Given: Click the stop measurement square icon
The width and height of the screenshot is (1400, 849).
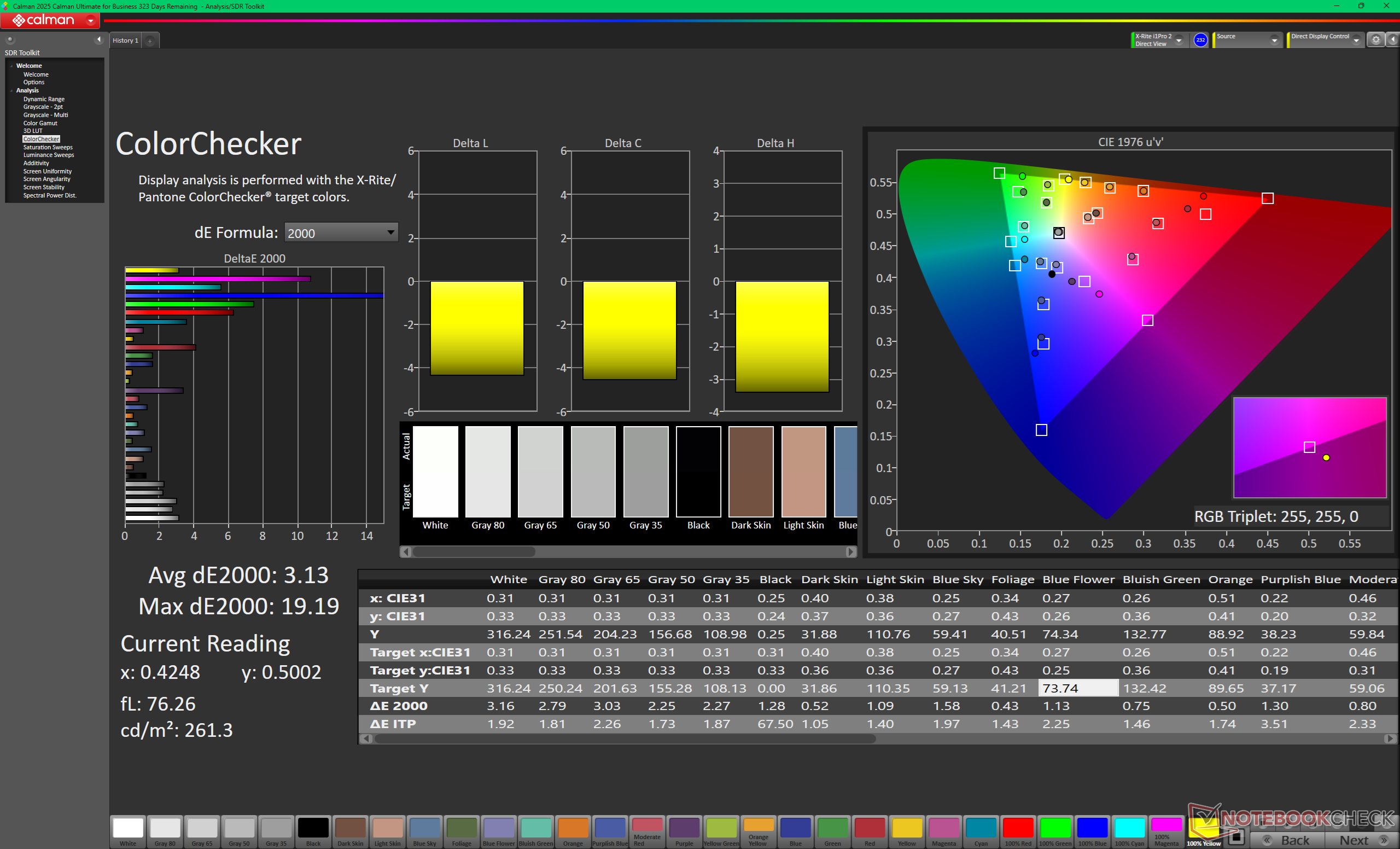Looking at the screenshot, I should pos(1236,836).
